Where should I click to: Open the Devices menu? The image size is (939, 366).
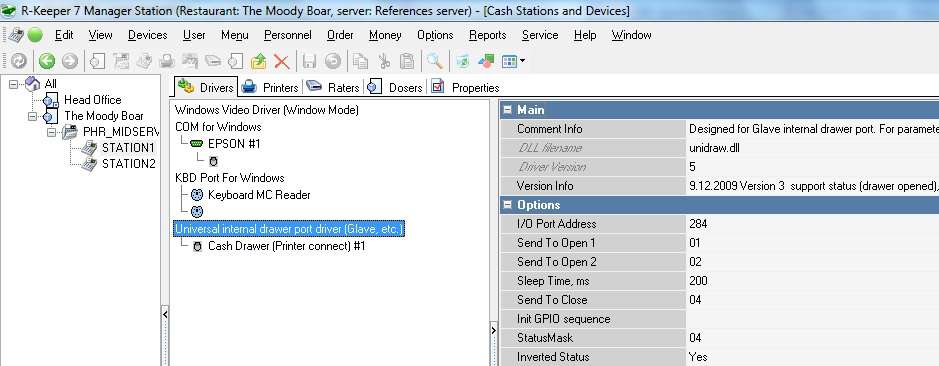click(147, 35)
